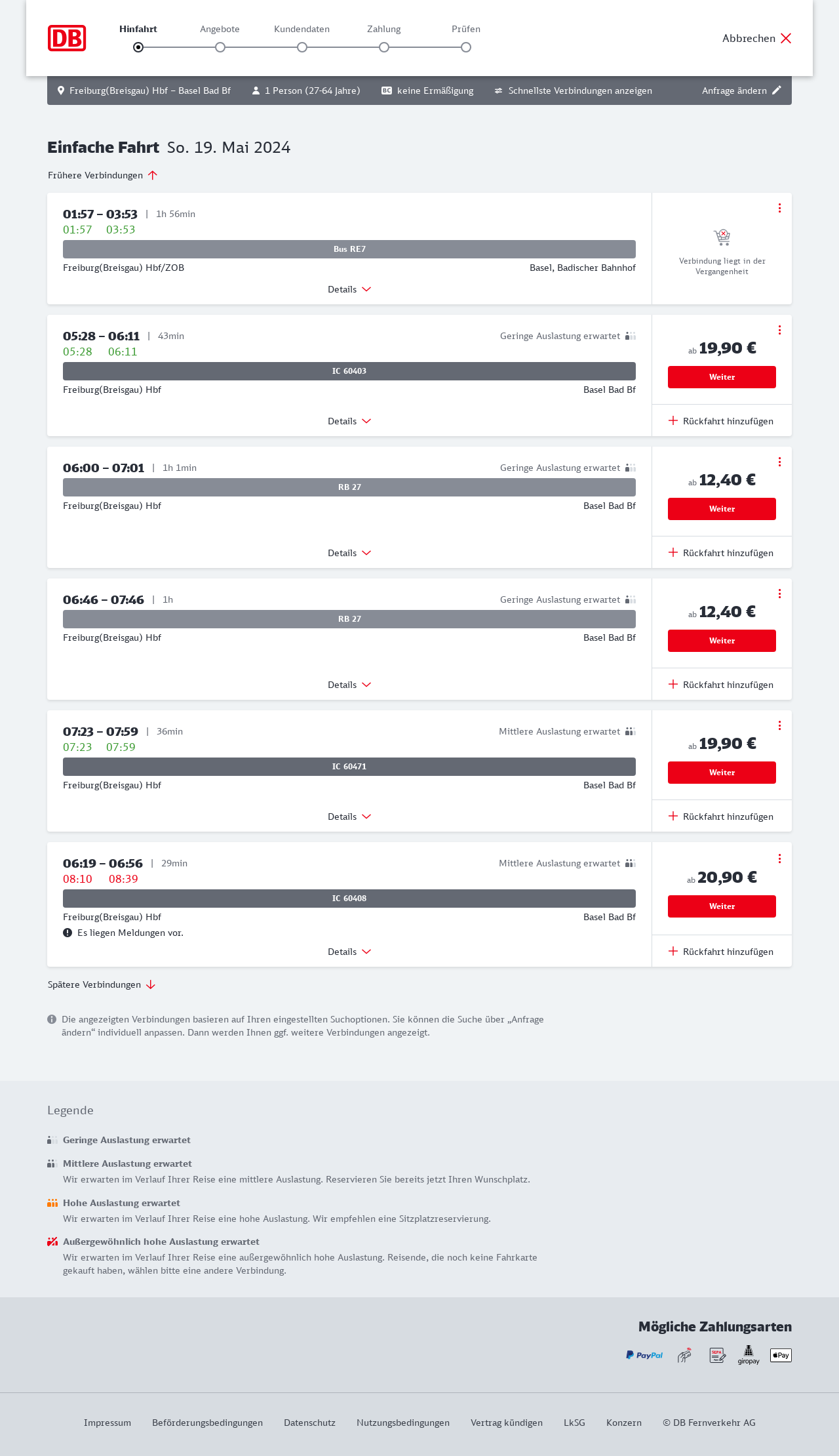Load Spätere Verbindungen
Viewport: 839px width, 1456px height.
pos(102,984)
